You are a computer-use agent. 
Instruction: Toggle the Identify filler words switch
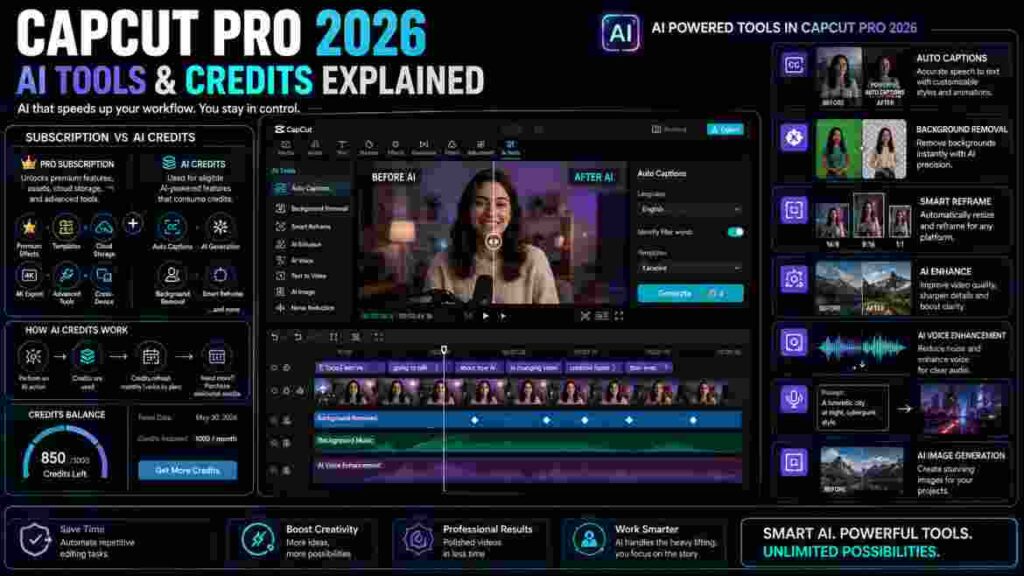(735, 232)
